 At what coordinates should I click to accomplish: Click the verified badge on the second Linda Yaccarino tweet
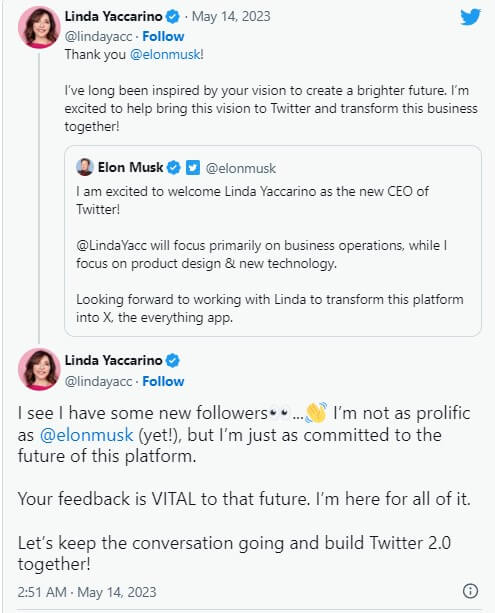(173, 360)
